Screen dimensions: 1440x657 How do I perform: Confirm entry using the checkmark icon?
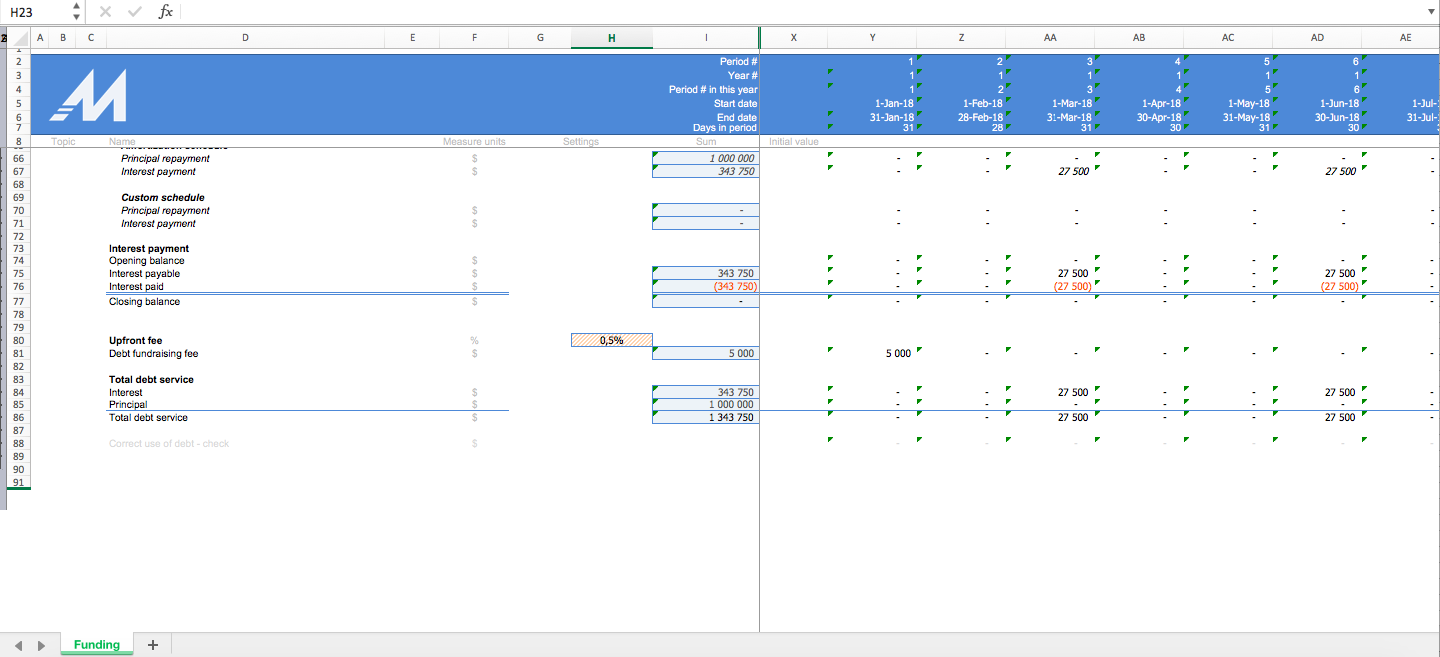click(x=135, y=11)
